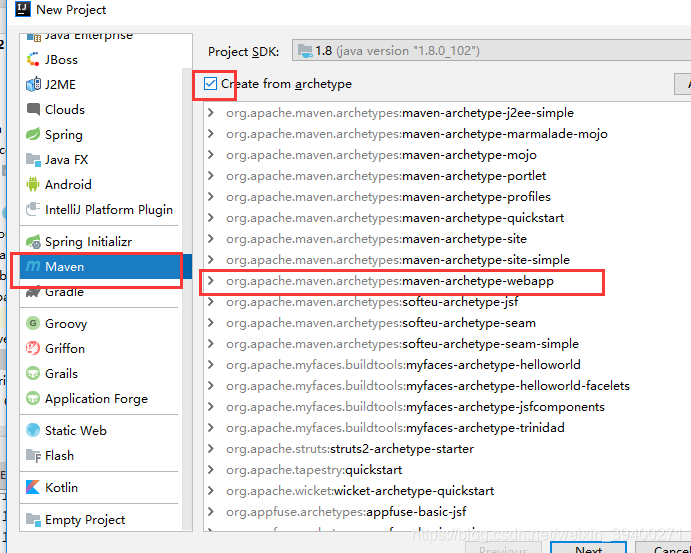Click the Static Web globe icon

tap(33, 430)
